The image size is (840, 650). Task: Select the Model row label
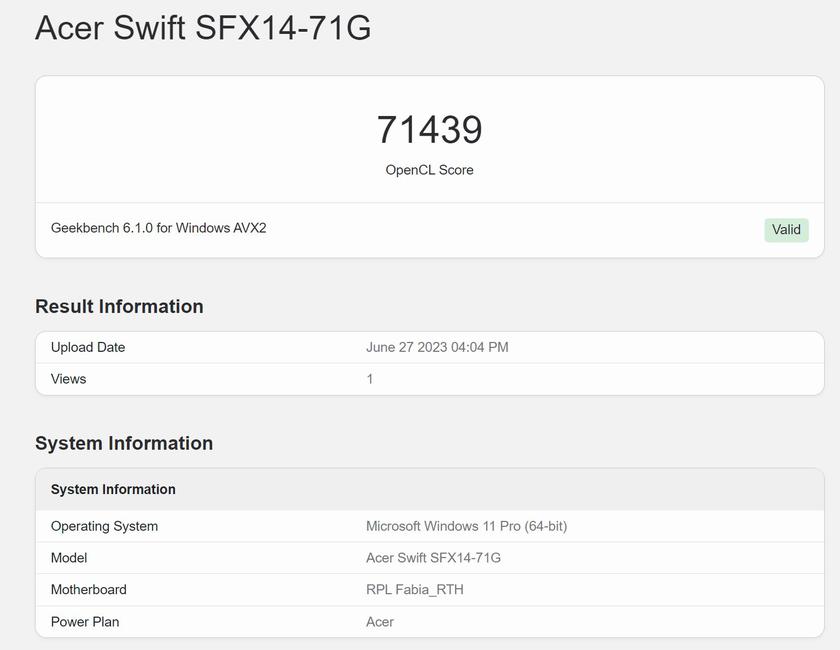pyautogui.click(x=69, y=558)
